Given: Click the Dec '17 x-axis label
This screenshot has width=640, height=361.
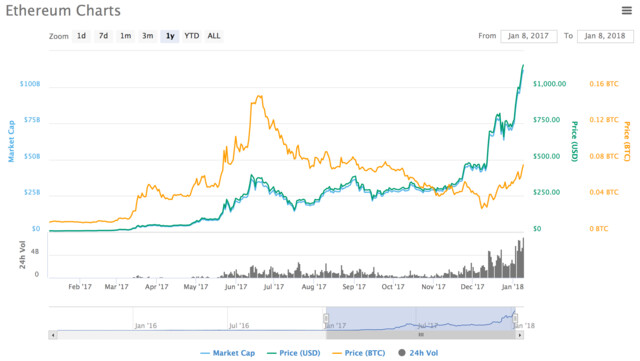Looking at the screenshot, I should [x=473, y=287].
